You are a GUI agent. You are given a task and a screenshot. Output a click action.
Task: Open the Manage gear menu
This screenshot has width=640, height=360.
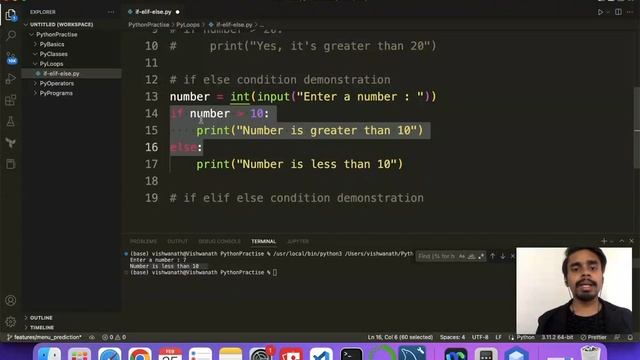pos(11,322)
